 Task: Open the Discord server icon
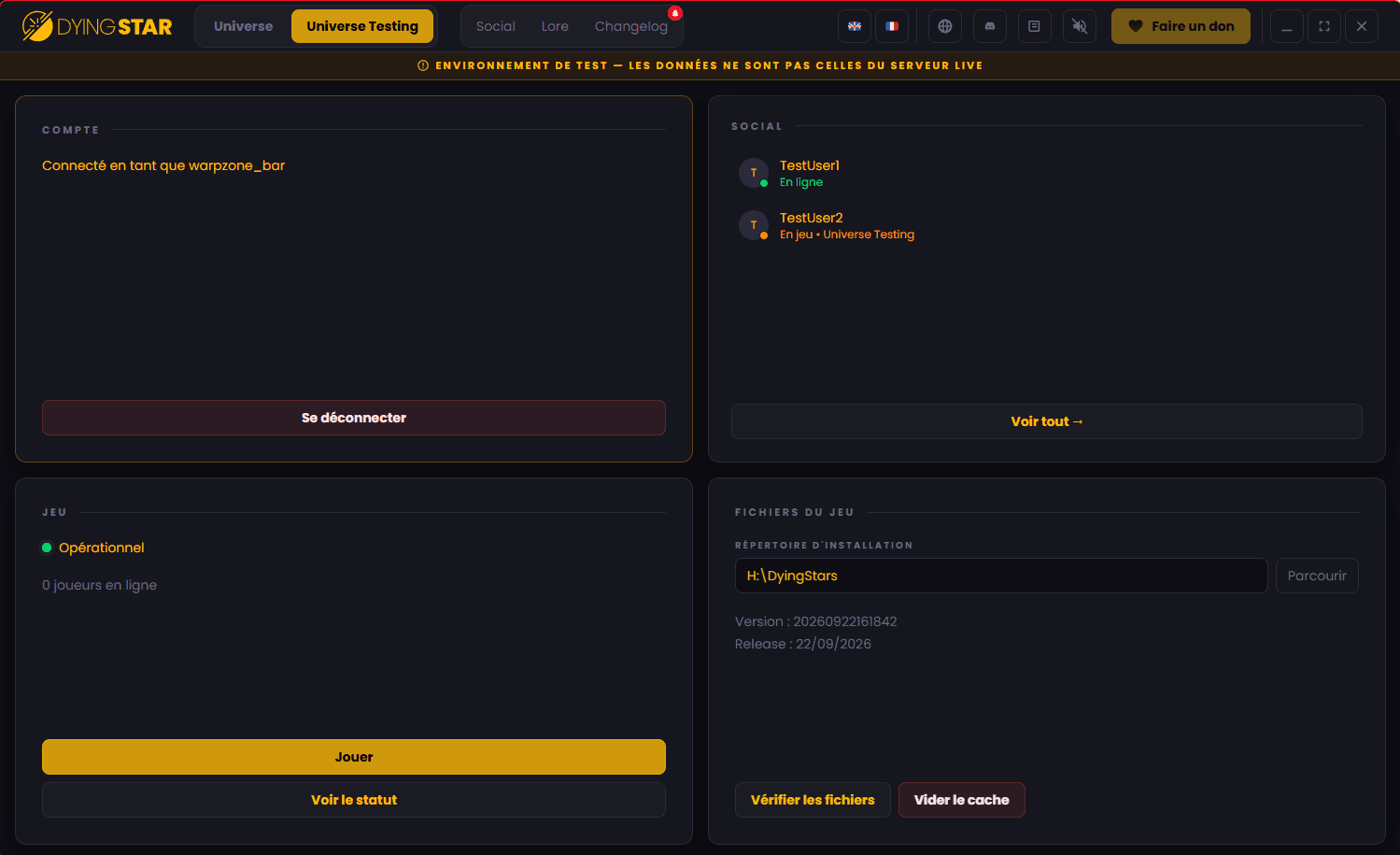click(990, 26)
